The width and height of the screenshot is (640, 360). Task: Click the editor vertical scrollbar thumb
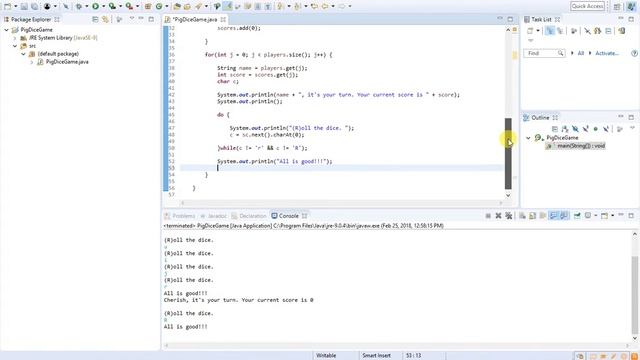coord(508,153)
